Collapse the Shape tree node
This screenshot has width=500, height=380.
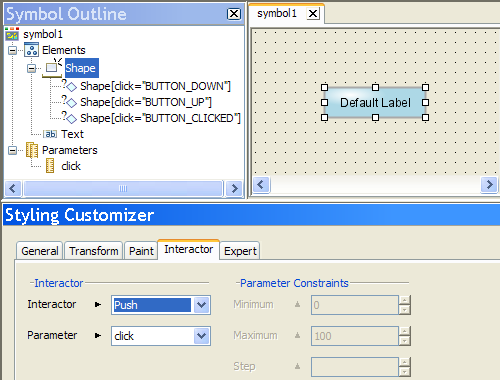click(x=31, y=68)
